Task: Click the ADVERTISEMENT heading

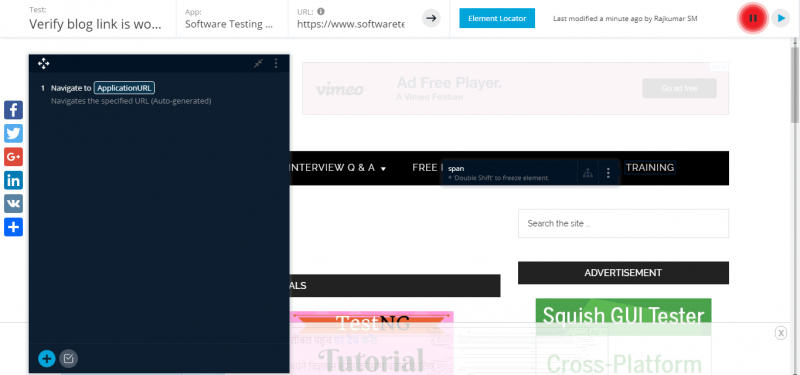Action: [623, 273]
